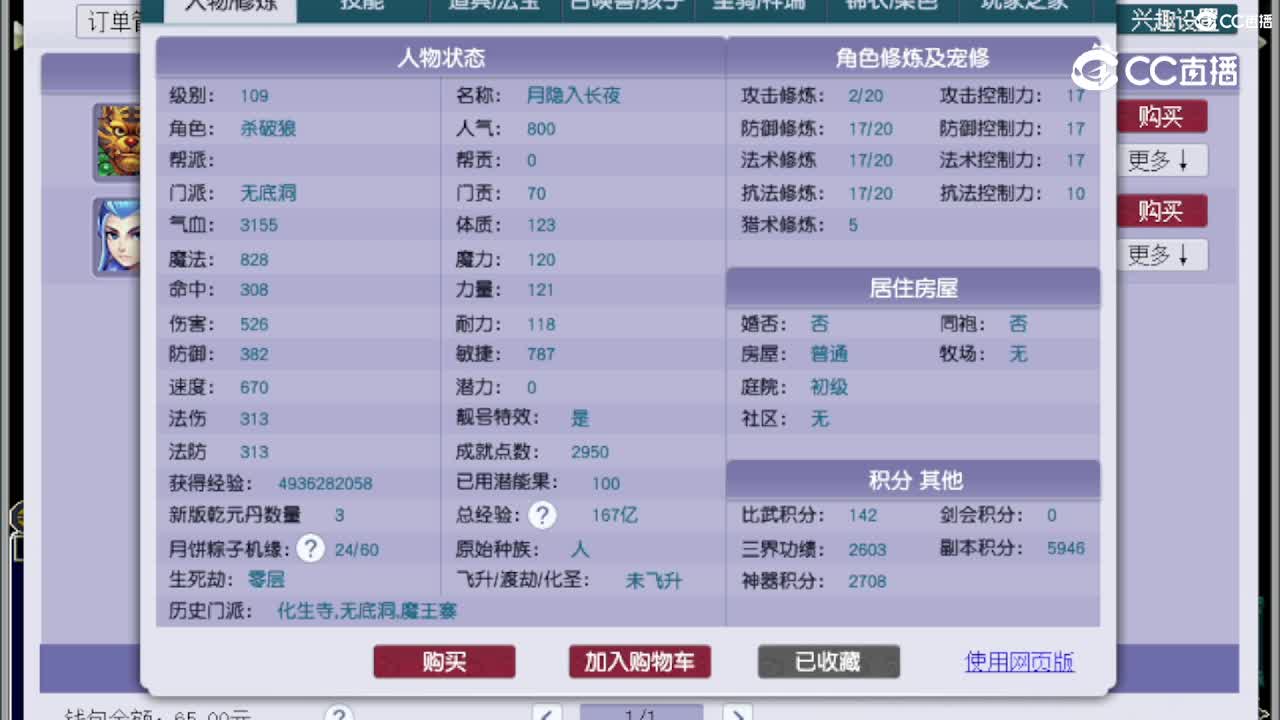Open the 锦衣/染色 tab
1280x720 pixels.
pos(894,6)
